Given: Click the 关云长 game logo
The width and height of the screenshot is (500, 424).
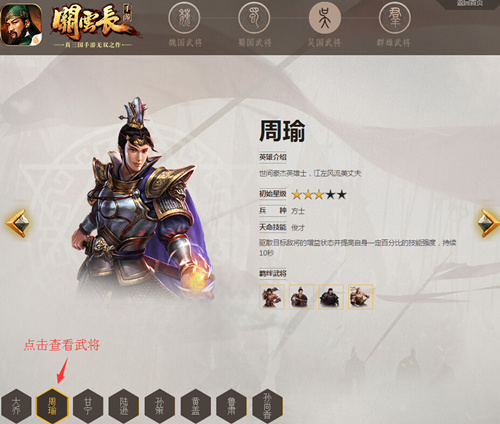Looking at the screenshot, I should pos(94,25).
